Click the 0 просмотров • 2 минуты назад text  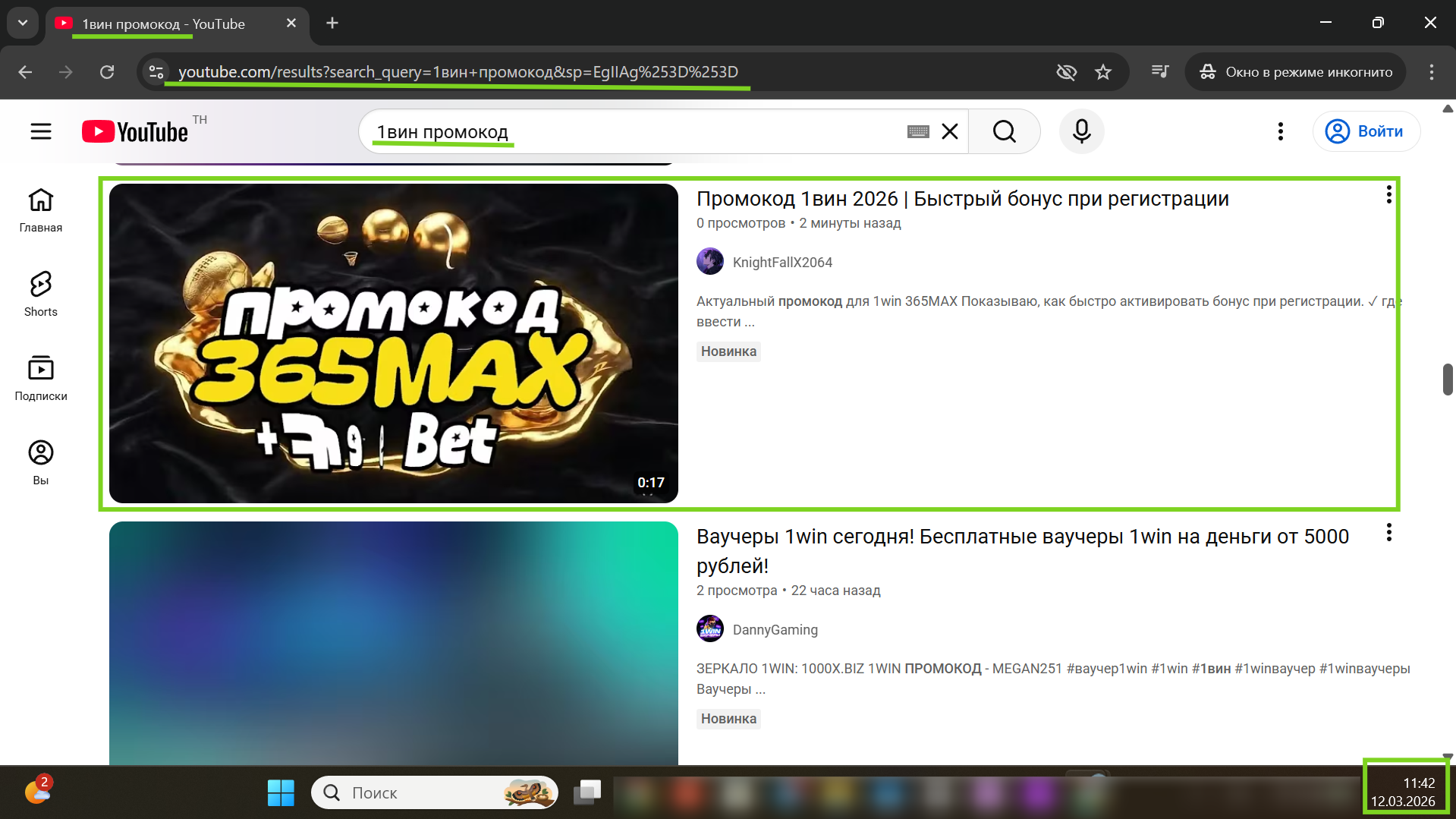pos(799,223)
